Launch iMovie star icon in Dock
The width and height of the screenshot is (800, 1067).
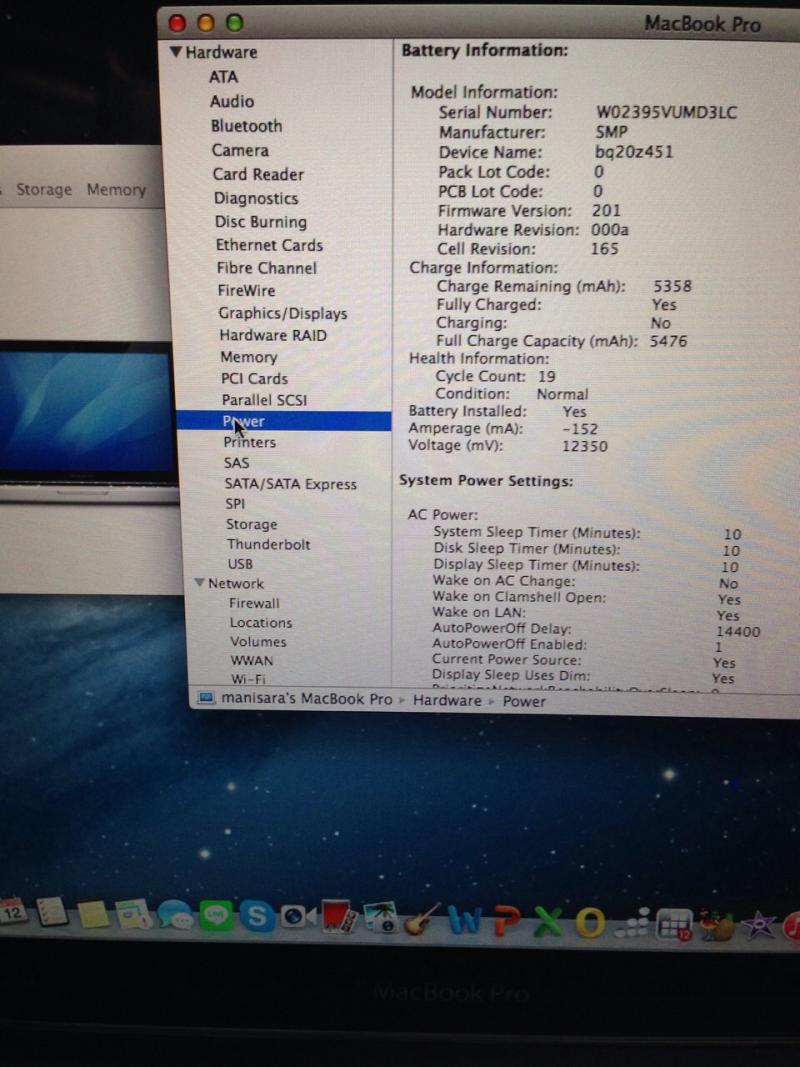click(x=758, y=925)
